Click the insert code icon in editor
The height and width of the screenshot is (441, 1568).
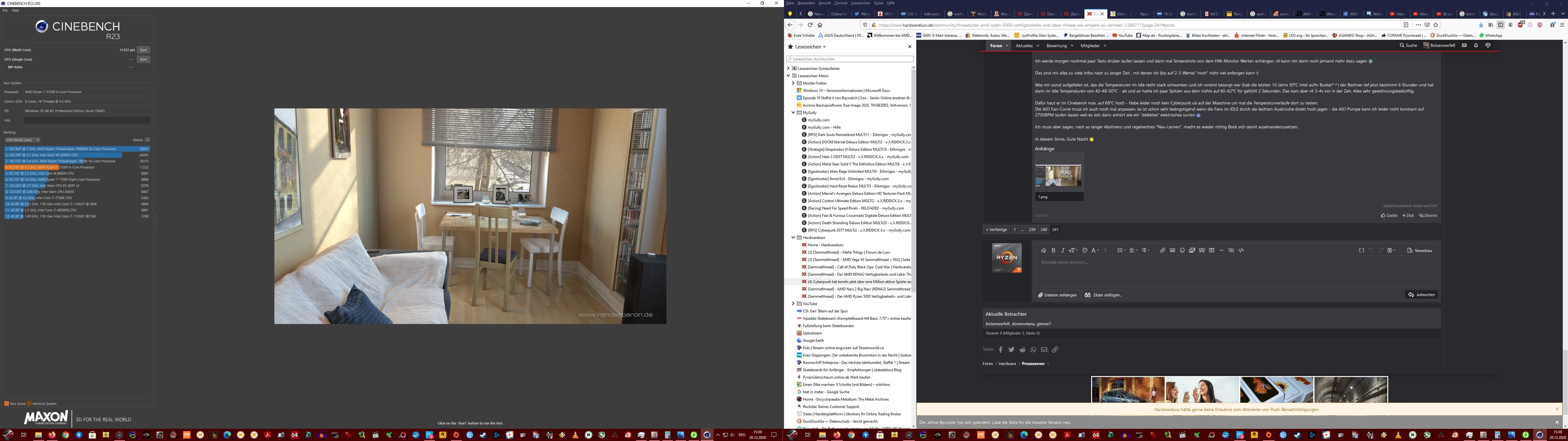1241,250
